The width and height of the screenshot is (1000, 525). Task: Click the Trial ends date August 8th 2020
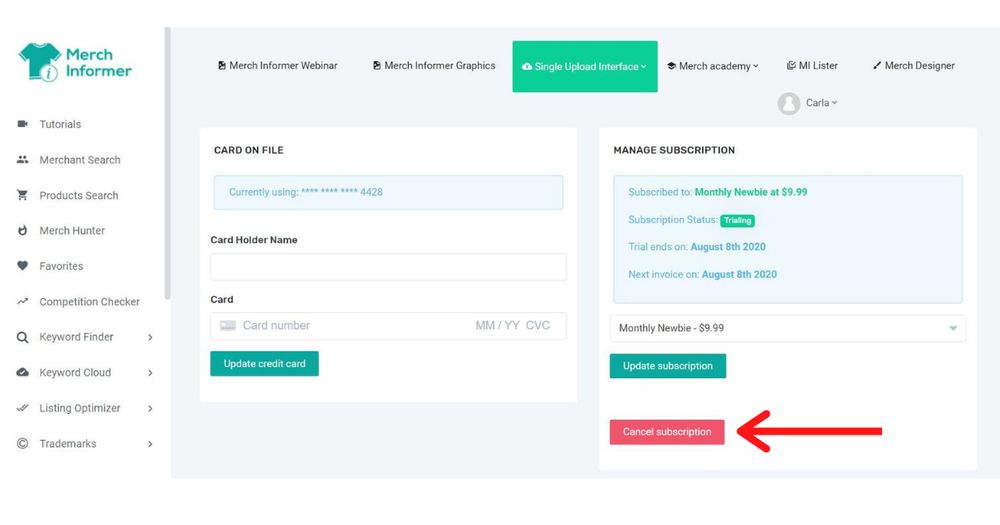(x=728, y=247)
